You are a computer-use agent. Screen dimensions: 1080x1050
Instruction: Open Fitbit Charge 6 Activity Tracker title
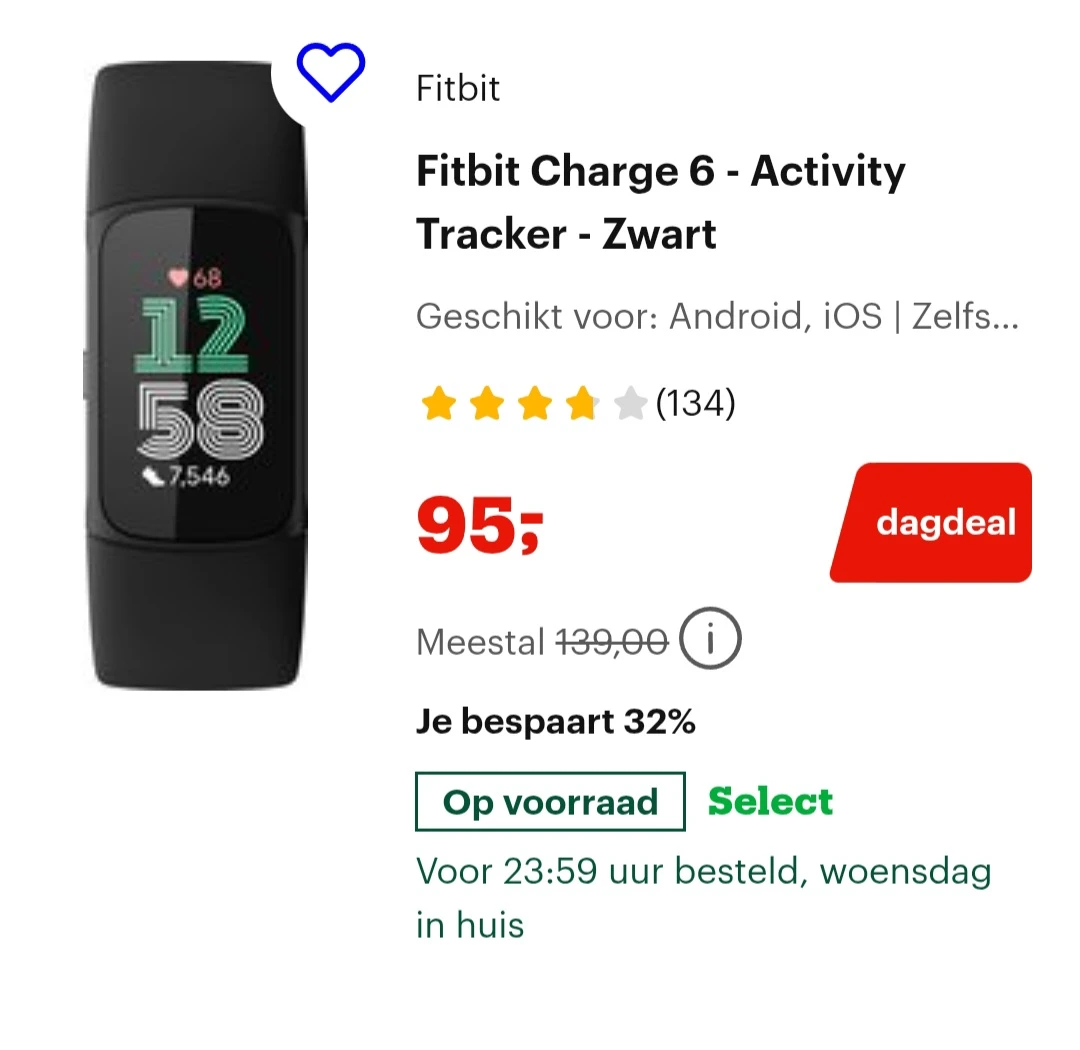click(x=661, y=202)
